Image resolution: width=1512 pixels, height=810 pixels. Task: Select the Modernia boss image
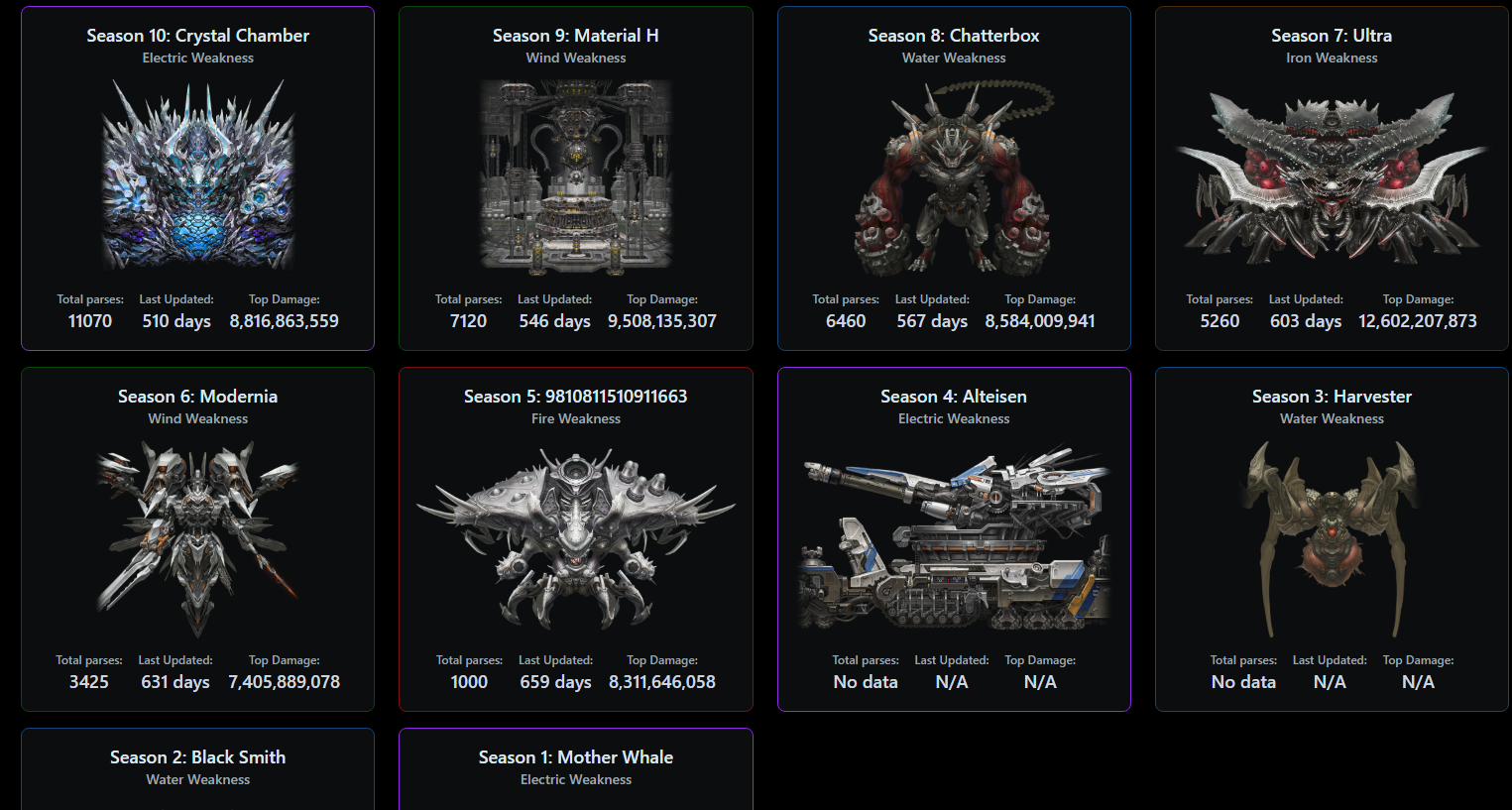pos(198,536)
